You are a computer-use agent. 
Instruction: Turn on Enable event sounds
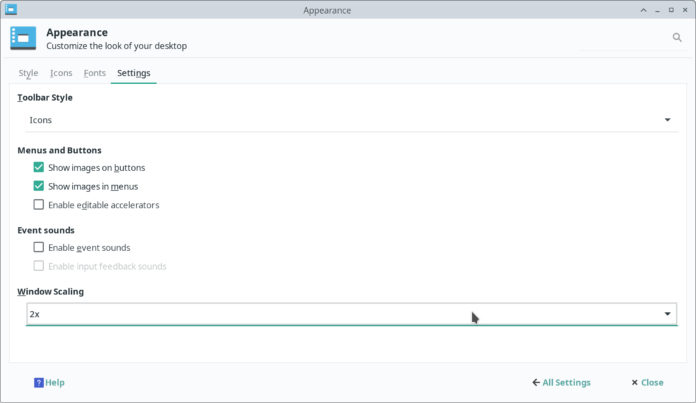(x=39, y=247)
